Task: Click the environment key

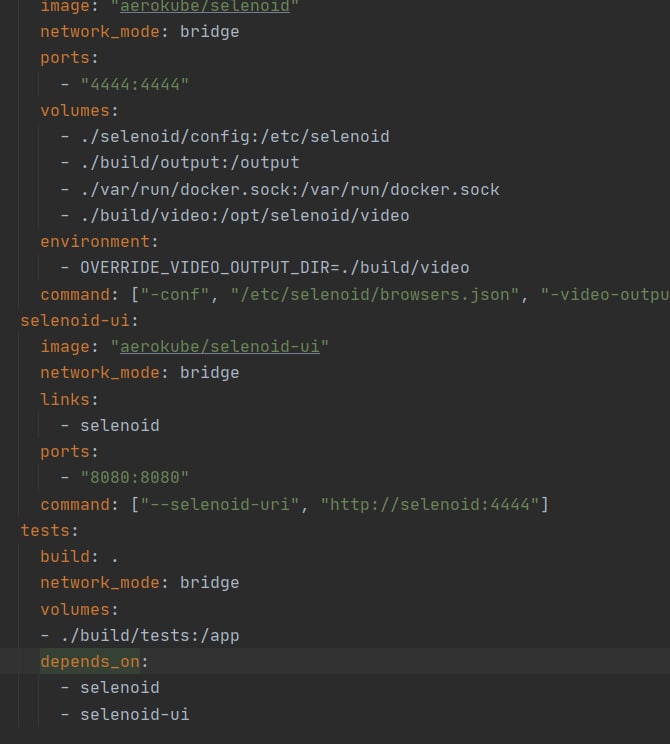Action: point(95,242)
